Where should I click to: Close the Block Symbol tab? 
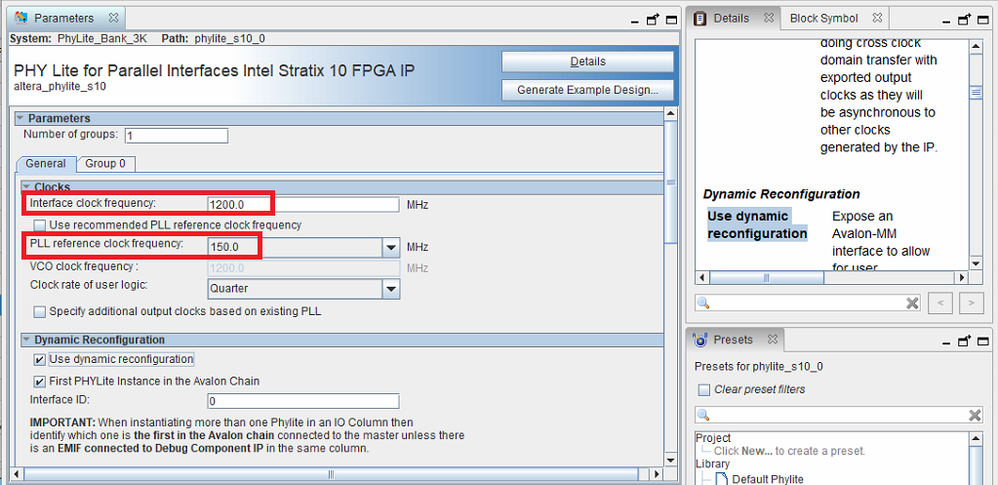877,18
